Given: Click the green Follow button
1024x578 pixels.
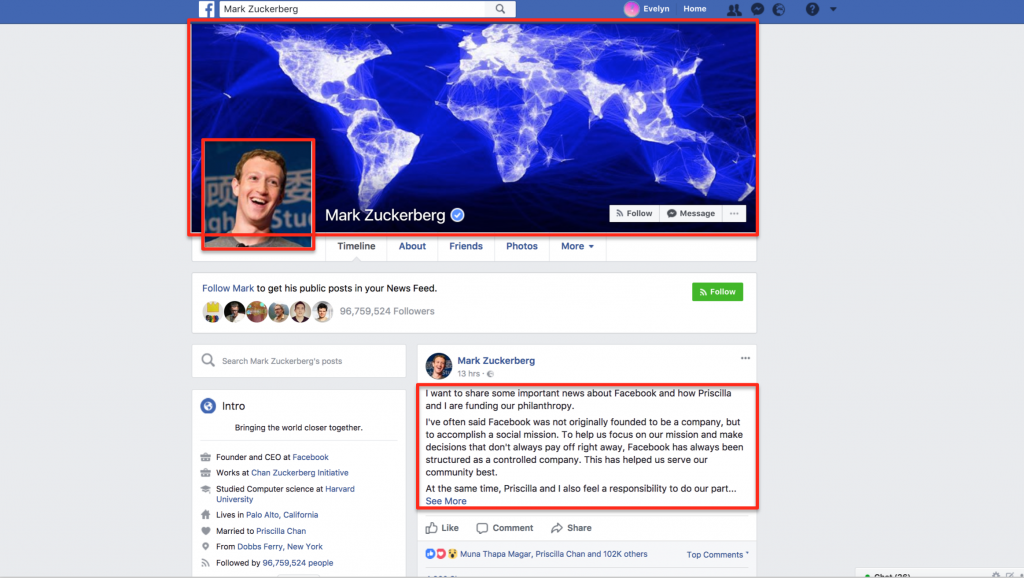Looking at the screenshot, I should pos(717,292).
